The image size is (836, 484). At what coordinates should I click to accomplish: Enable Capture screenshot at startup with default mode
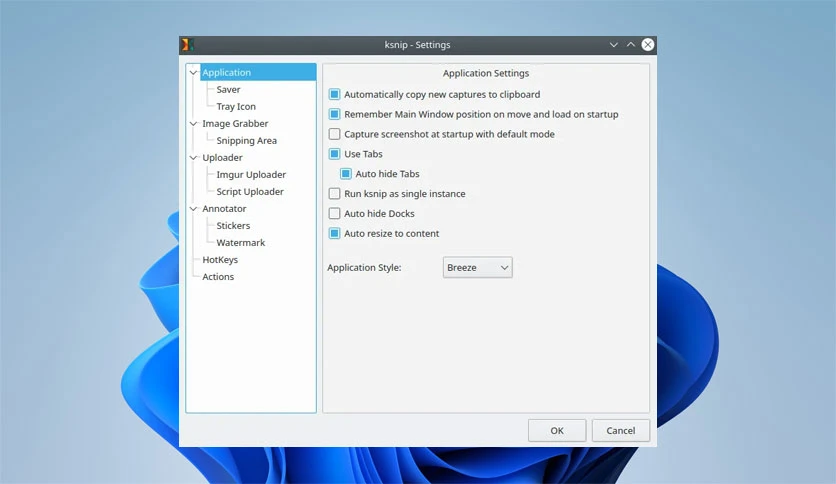click(334, 134)
